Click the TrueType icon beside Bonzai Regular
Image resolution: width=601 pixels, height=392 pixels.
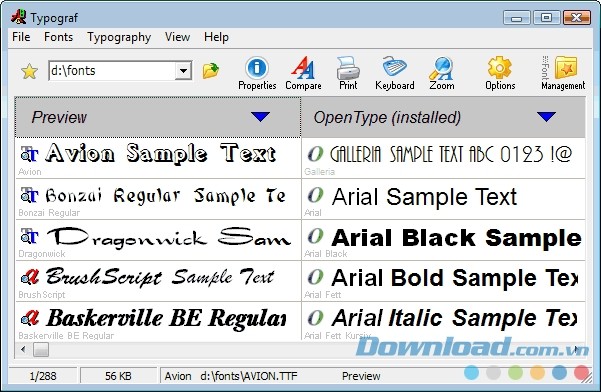30,195
